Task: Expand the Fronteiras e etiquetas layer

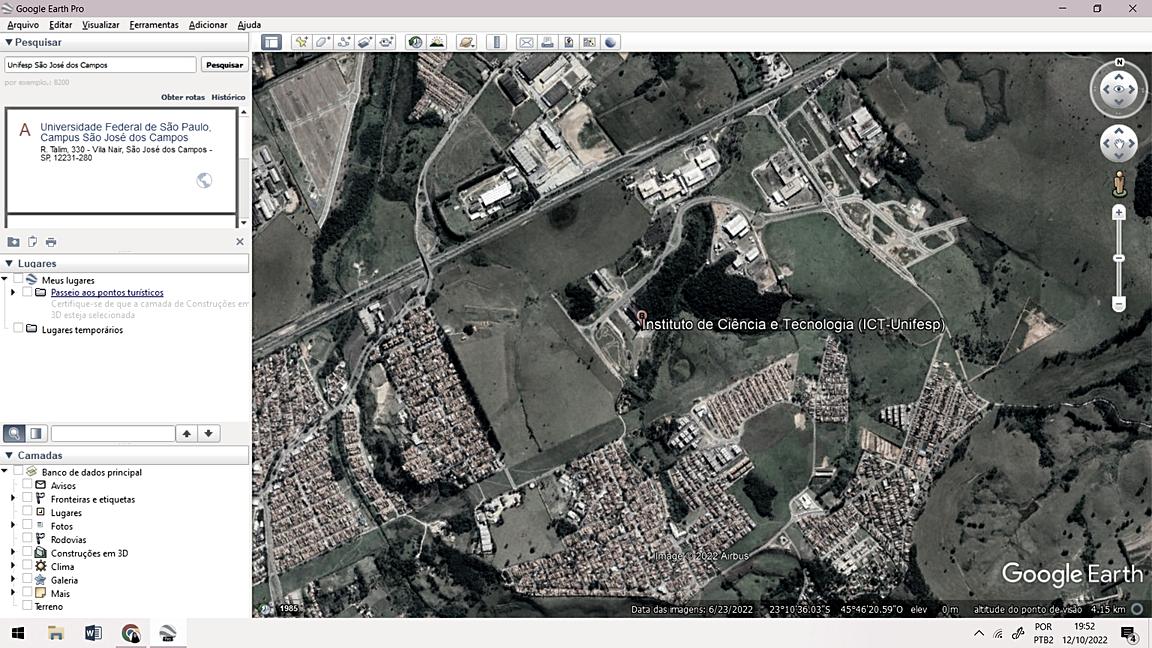Action: [x=12, y=499]
